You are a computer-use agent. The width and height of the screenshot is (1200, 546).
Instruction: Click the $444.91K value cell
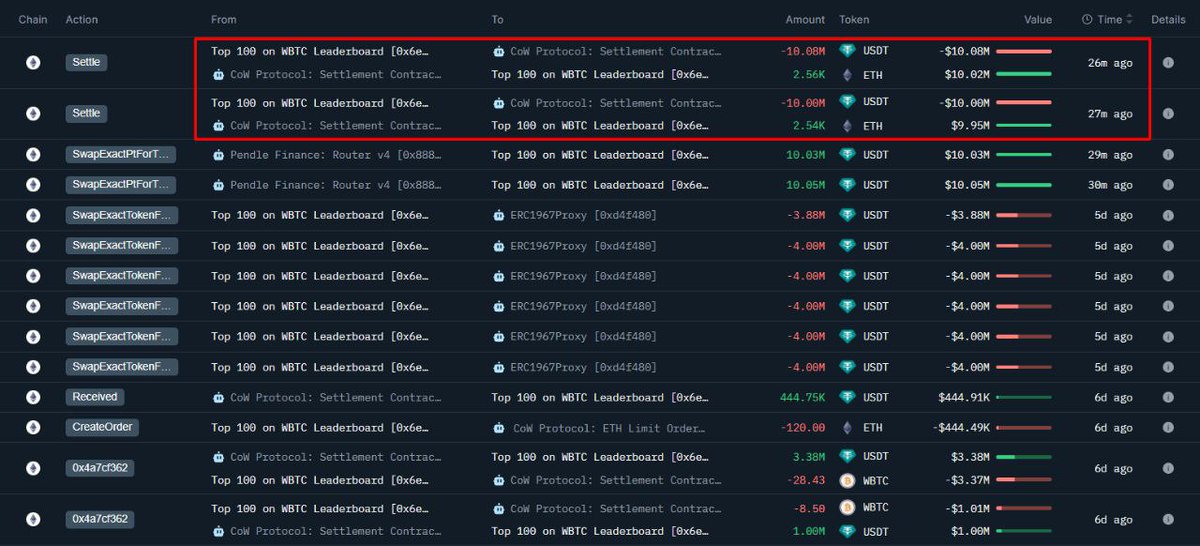click(964, 397)
